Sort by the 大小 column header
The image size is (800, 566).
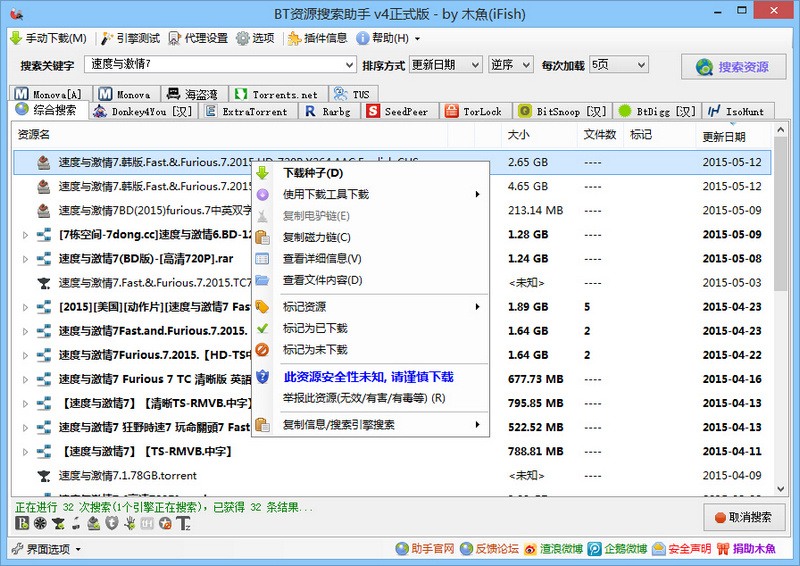540,135
